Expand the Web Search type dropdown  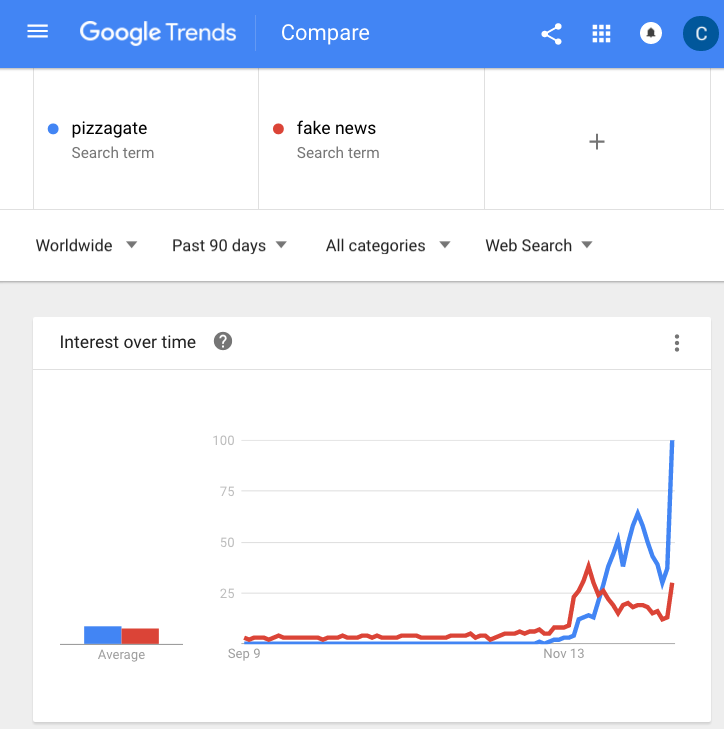(539, 245)
